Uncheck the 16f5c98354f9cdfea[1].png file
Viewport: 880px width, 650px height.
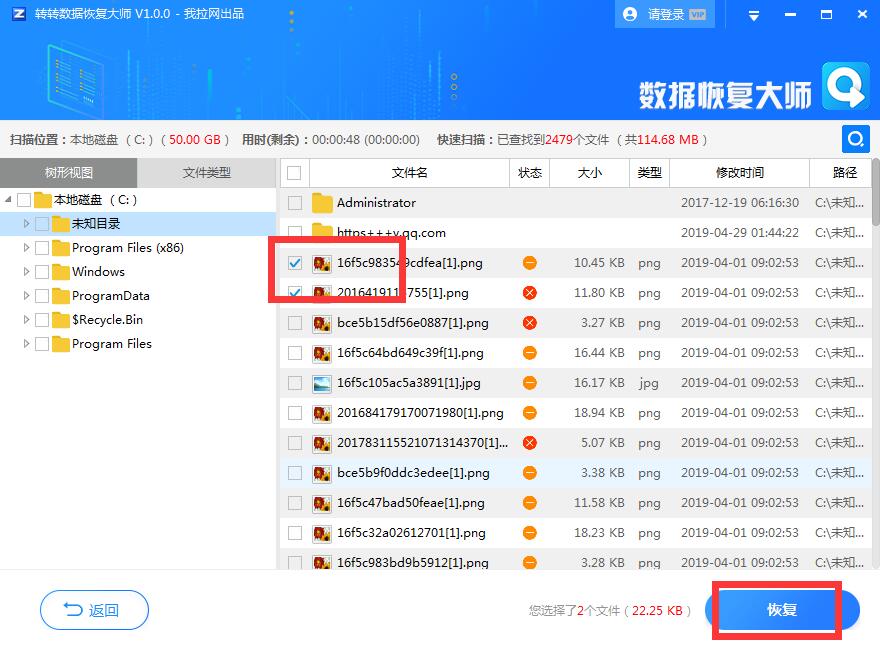(x=294, y=263)
